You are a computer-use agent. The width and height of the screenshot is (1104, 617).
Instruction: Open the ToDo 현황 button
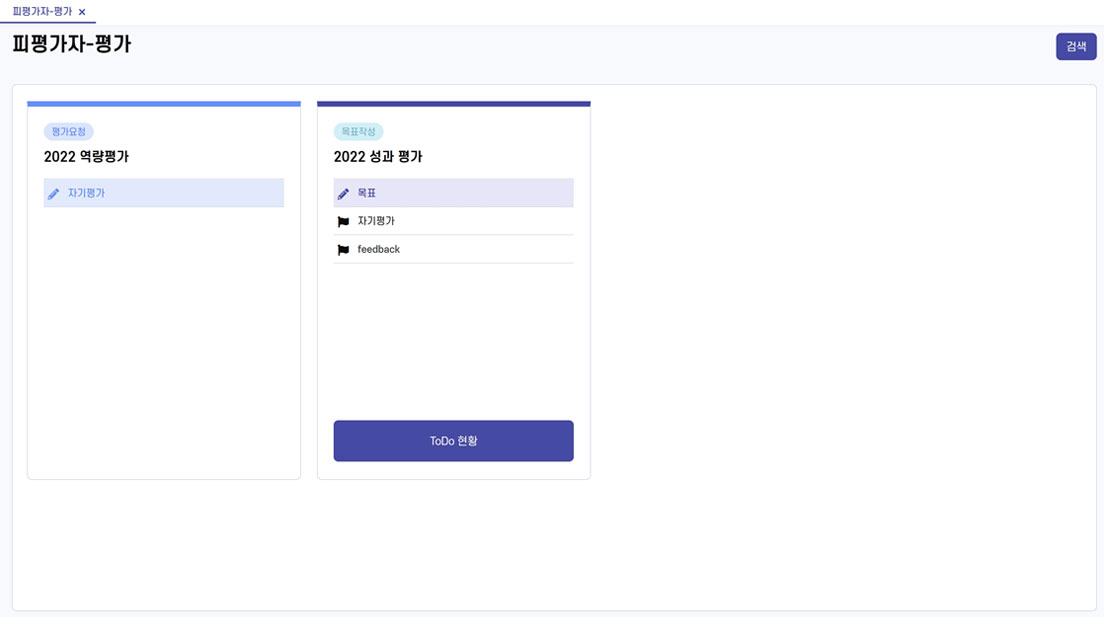[x=453, y=441]
